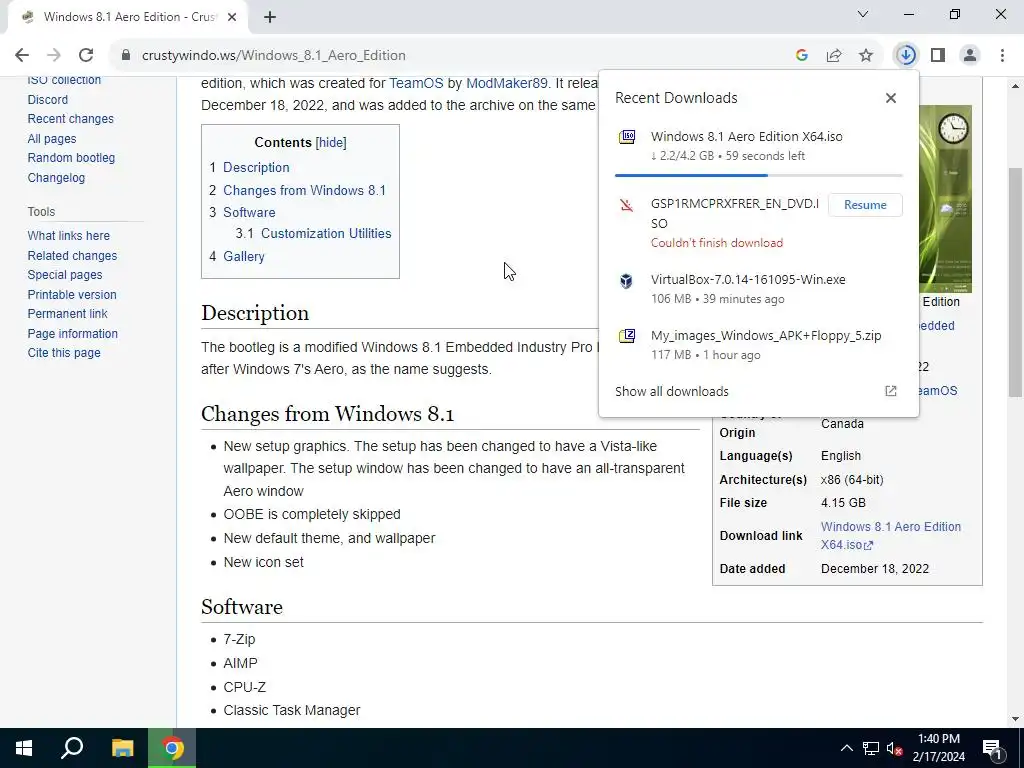Open Chrome's three-dot menu
The image size is (1024, 768).
(1002, 56)
